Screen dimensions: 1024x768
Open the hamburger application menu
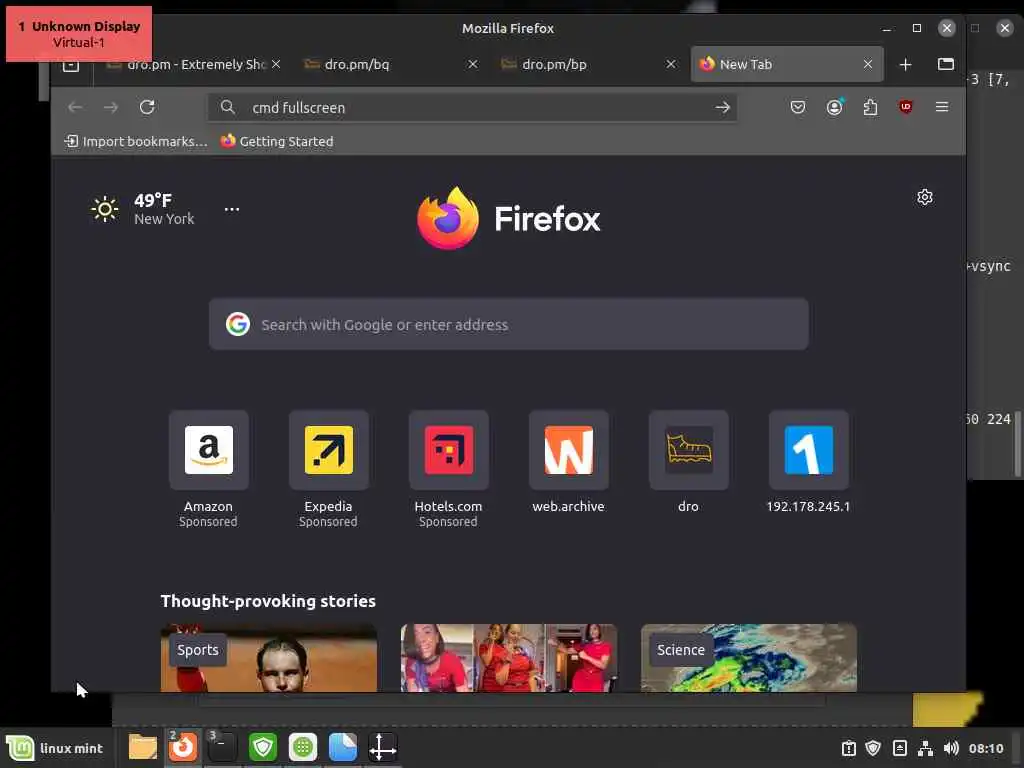click(942, 106)
